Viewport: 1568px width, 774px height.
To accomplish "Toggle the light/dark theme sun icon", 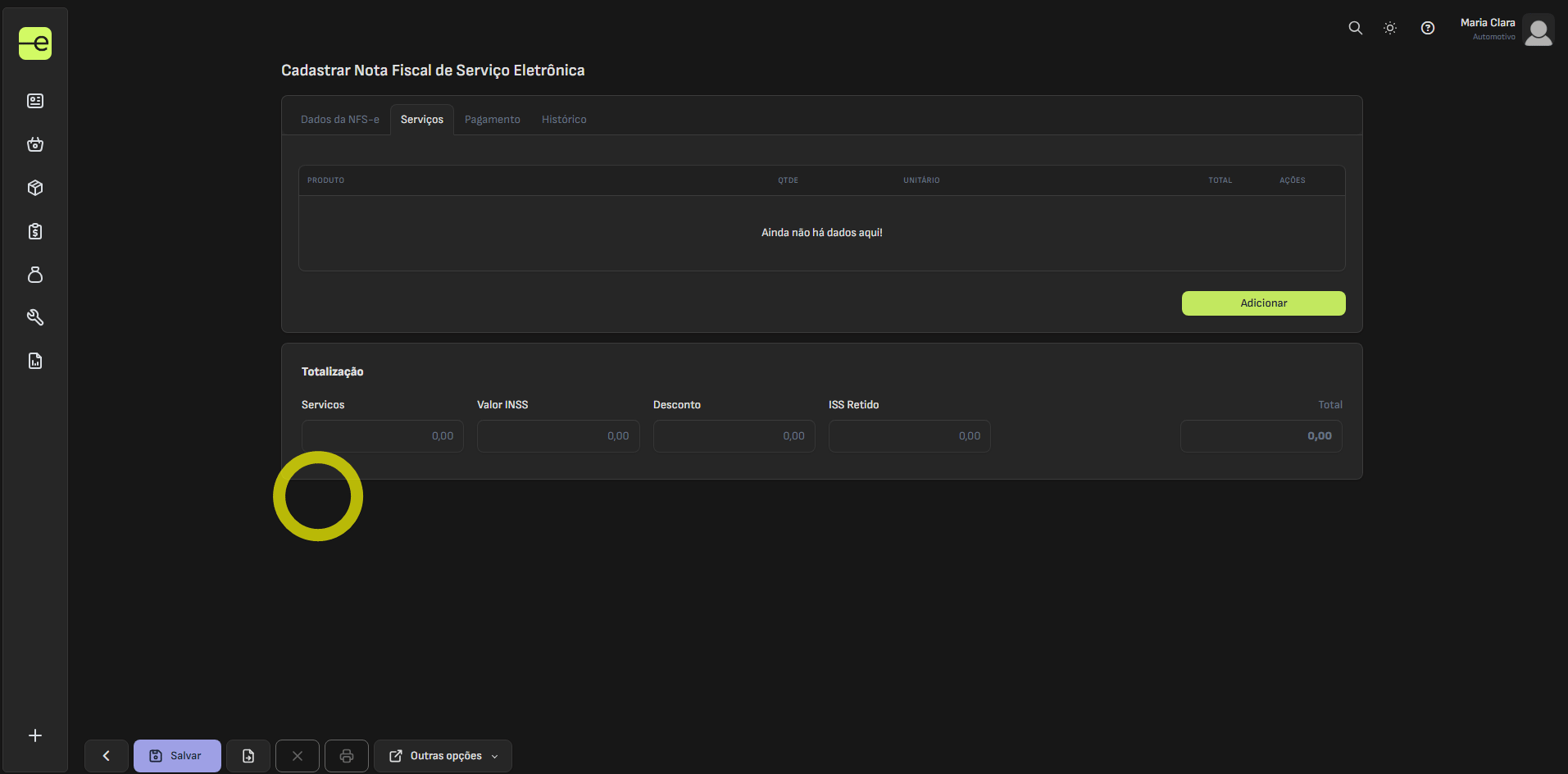I will pyautogui.click(x=1390, y=28).
